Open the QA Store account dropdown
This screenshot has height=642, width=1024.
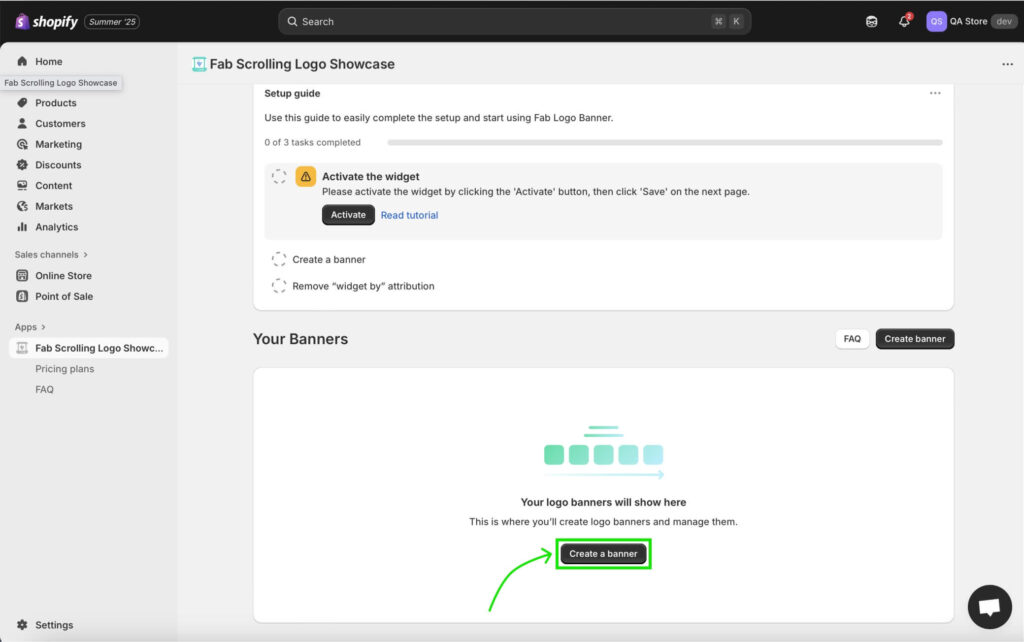(x=972, y=22)
